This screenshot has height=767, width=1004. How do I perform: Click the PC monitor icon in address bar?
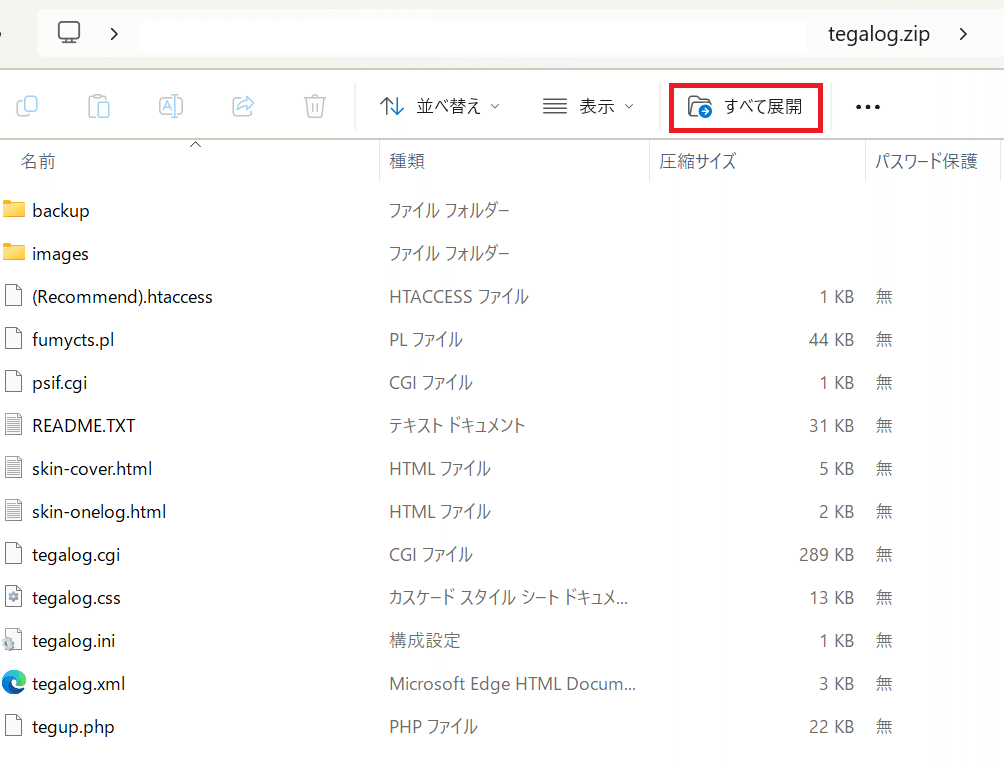[x=69, y=33]
